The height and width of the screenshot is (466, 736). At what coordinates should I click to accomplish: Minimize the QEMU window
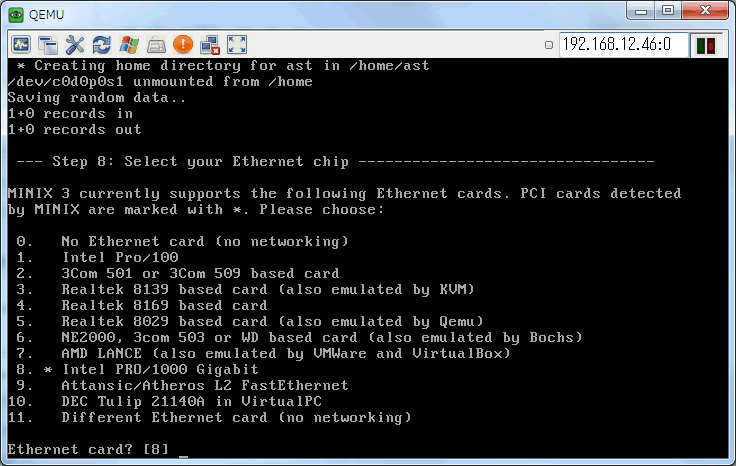coord(641,10)
